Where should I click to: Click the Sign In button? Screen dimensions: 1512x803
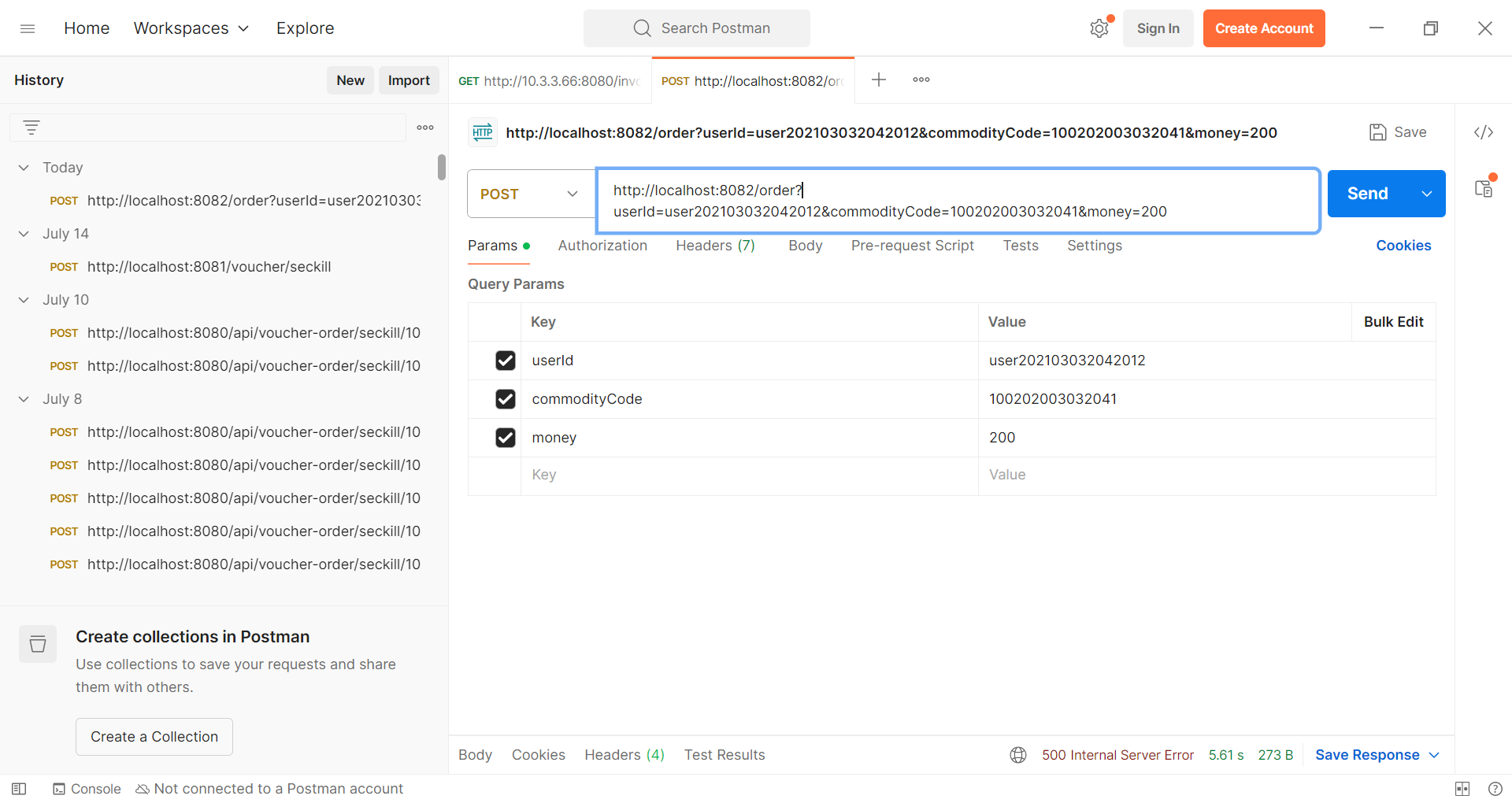click(x=1158, y=28)
